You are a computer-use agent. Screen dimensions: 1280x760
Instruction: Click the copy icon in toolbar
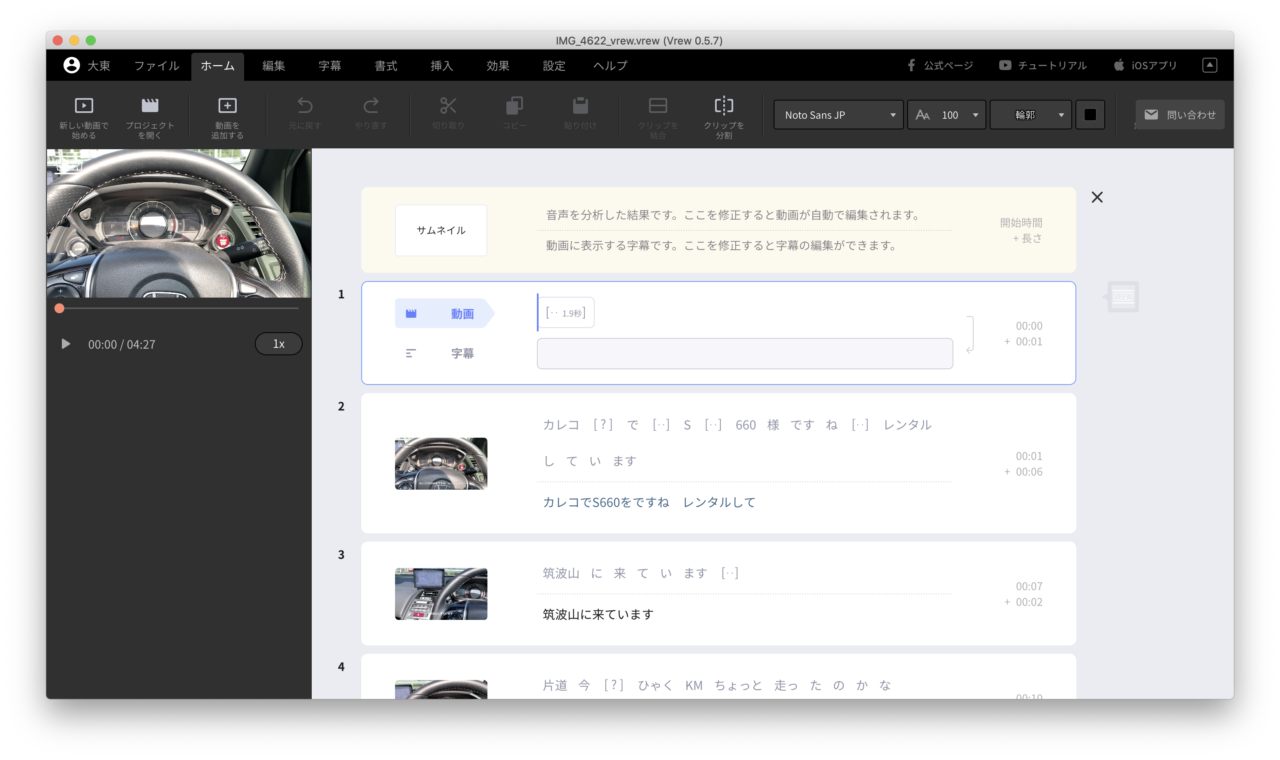click(x=514, y=105)
